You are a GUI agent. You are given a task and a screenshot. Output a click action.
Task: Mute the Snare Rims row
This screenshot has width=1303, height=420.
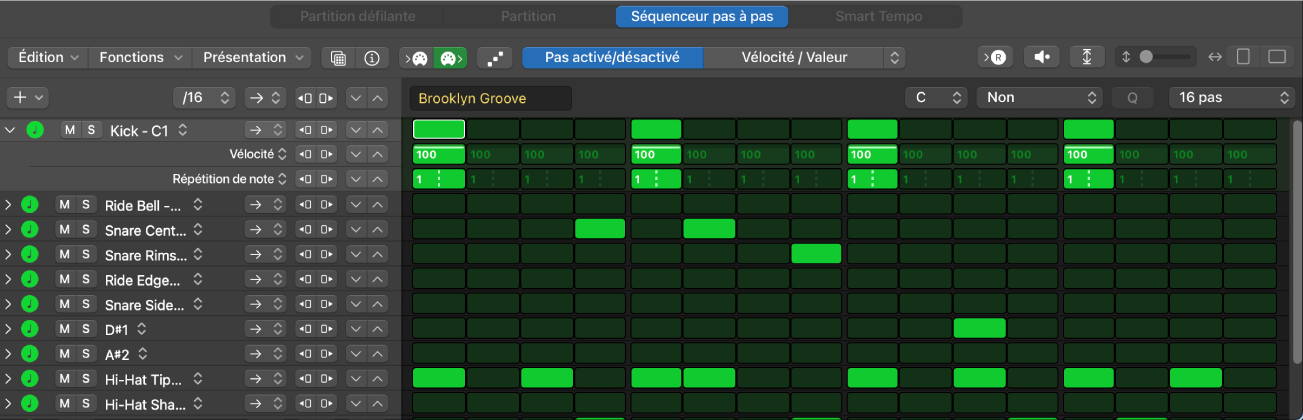pos(65,254)
